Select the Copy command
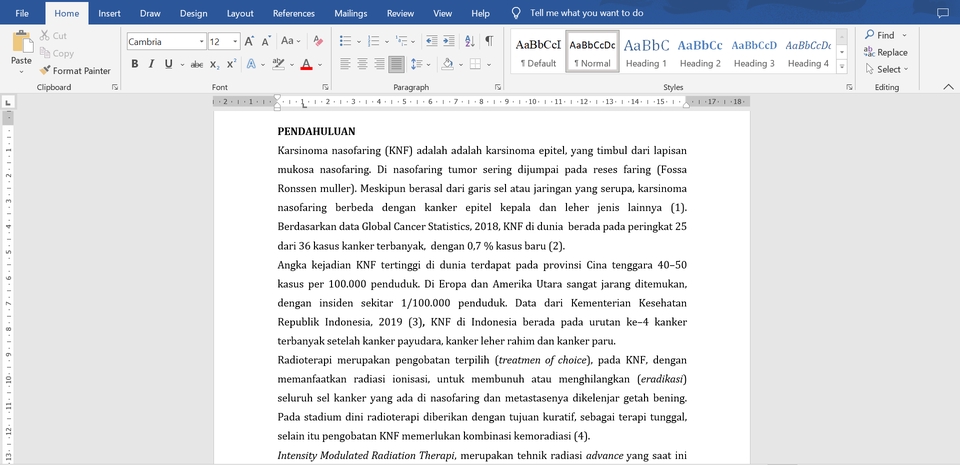This screenshot has height=465, width=960. click(56, 53)
